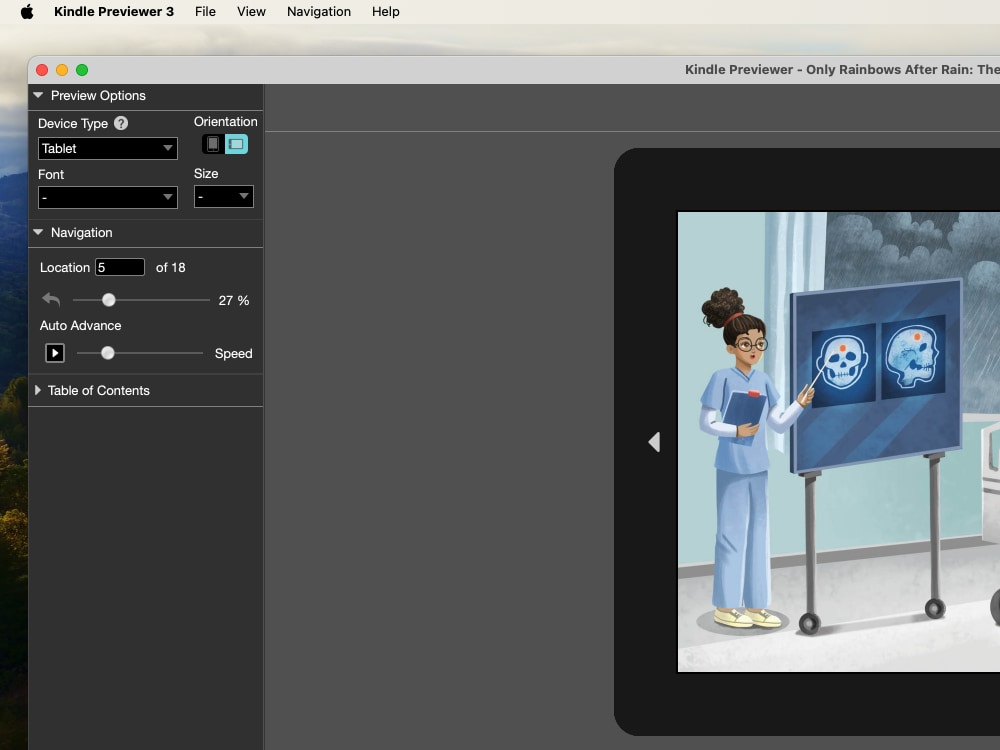This screenshot has height=750, width=1000.
Task: Open the Apple menu
Action: tap(27, 11)
